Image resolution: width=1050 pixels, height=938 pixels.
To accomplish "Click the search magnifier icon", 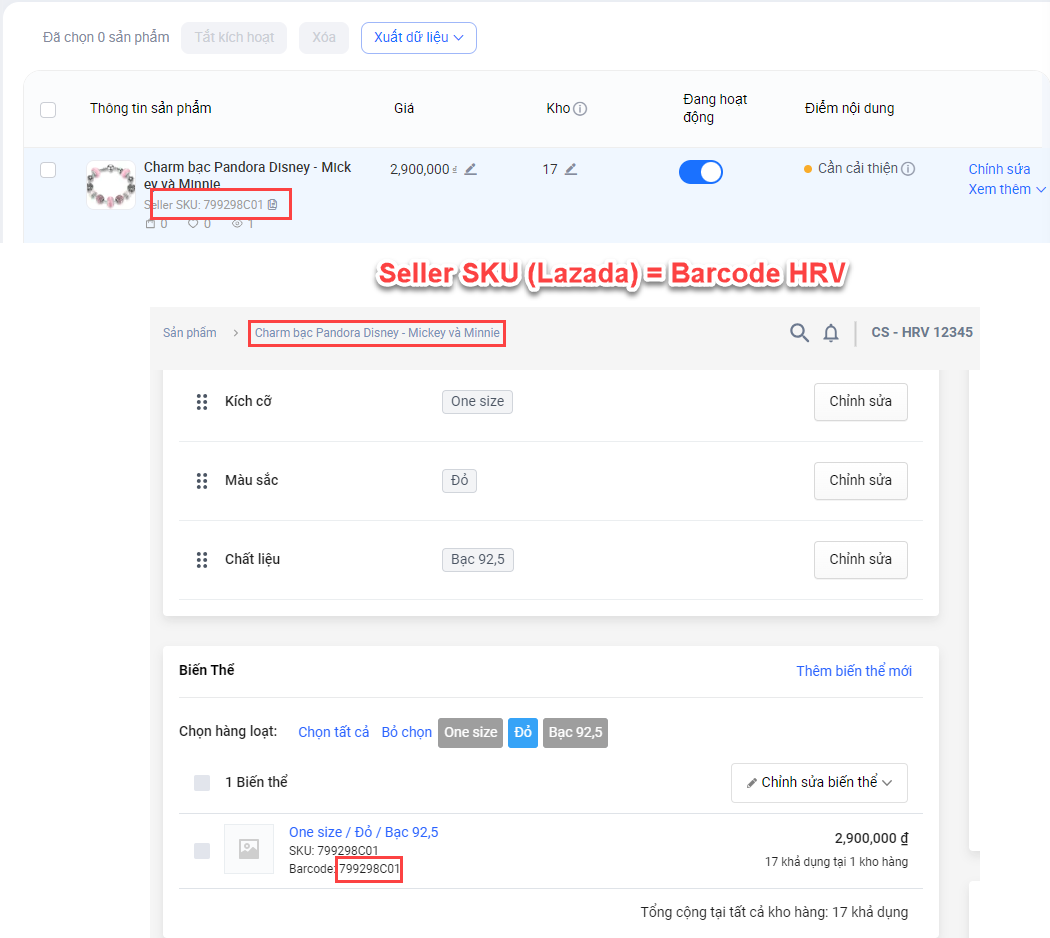I will pyautogui.click(x=799, y=333).
